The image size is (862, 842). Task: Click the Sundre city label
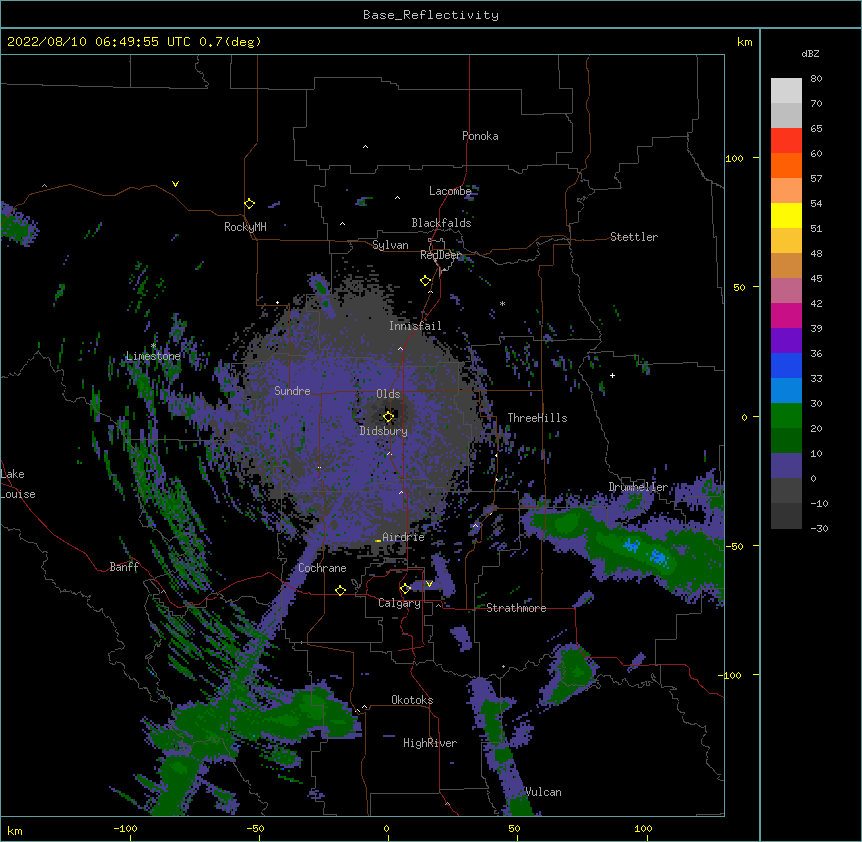292,391
